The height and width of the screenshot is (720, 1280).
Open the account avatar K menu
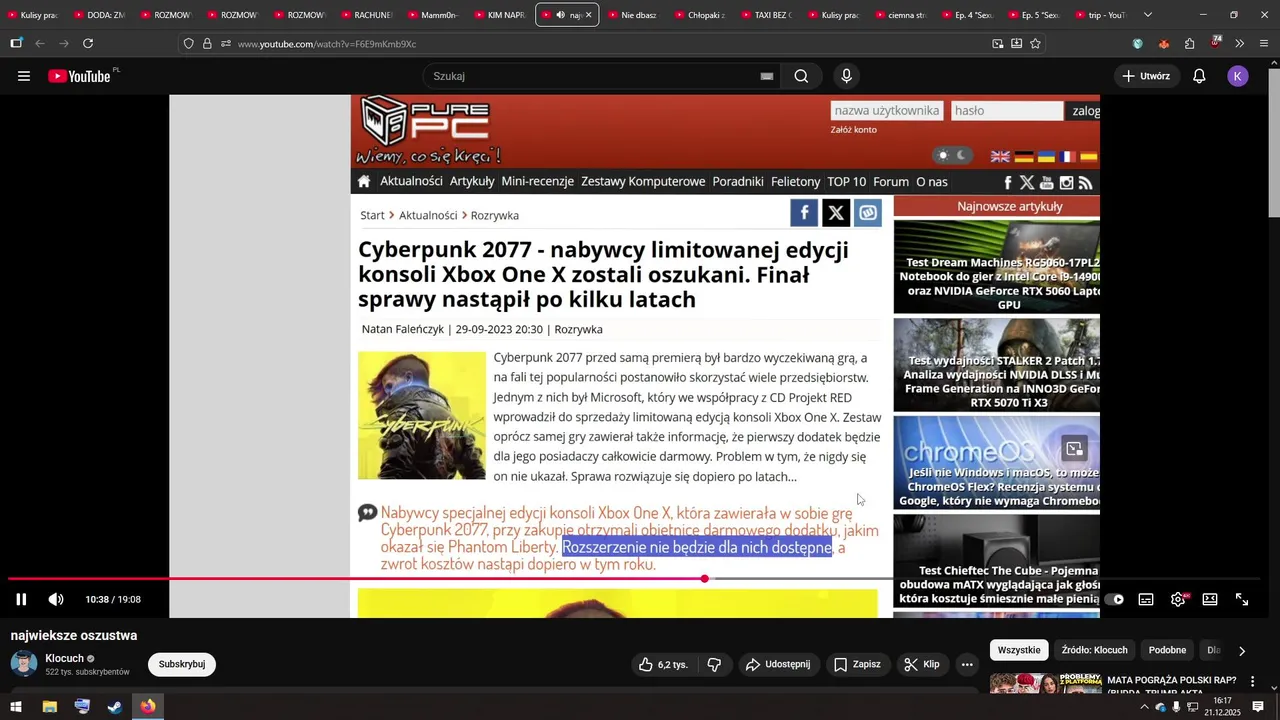coord(1238,76)
